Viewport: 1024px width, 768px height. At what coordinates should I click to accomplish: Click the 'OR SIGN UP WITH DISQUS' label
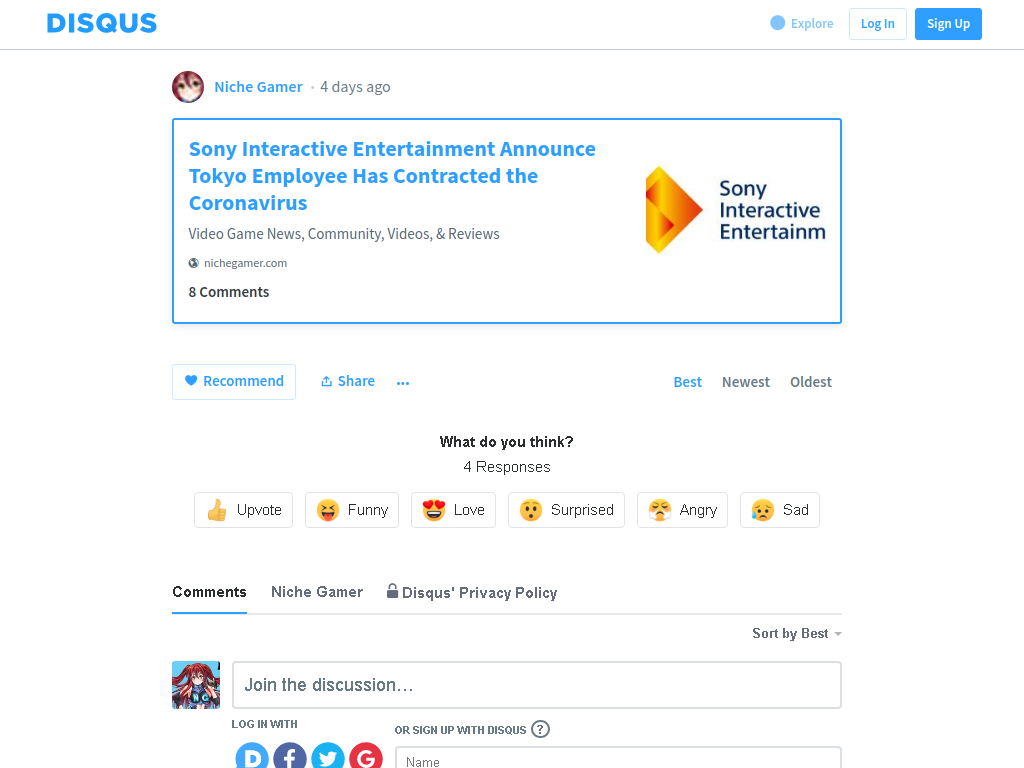[x=460, y=730]
